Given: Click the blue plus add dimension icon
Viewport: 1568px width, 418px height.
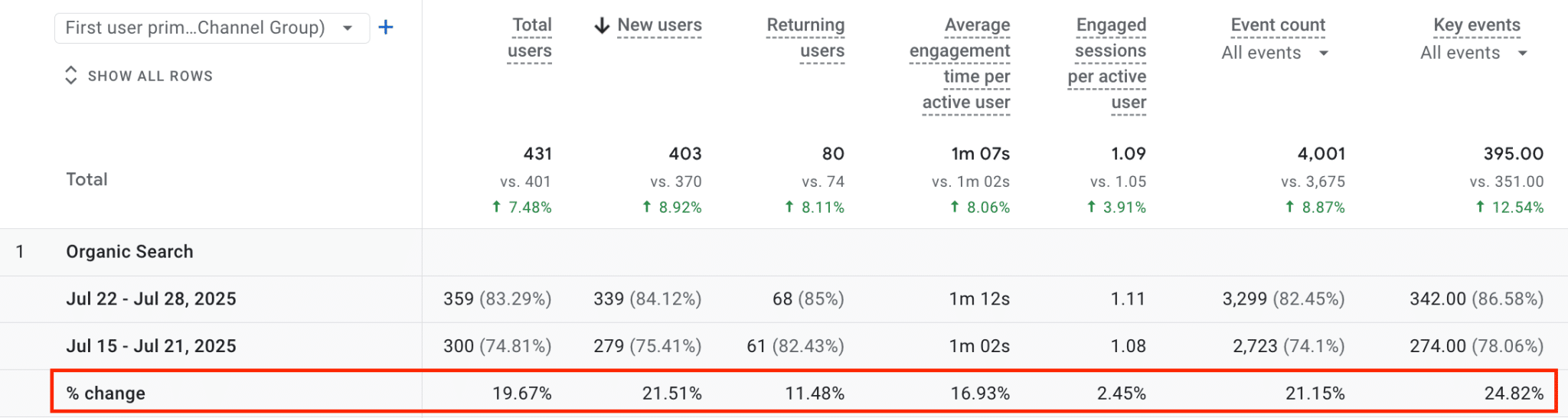Looking at the screenshot, I should (386, 28).
